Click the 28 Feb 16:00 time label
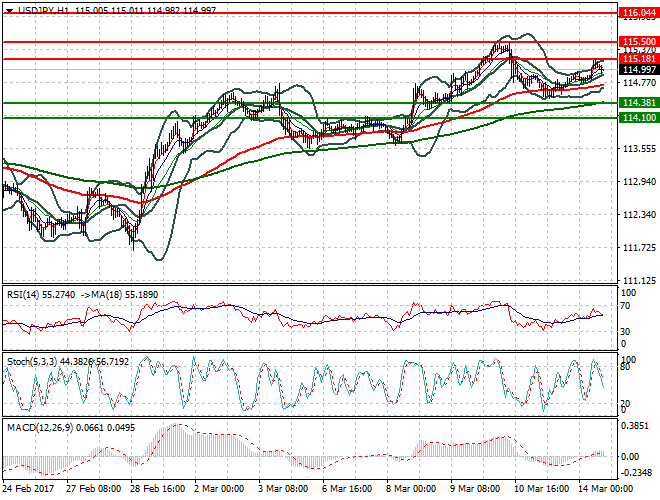This screenshot has width=660, height=500. pyautogui.click(x=157, y=489)
